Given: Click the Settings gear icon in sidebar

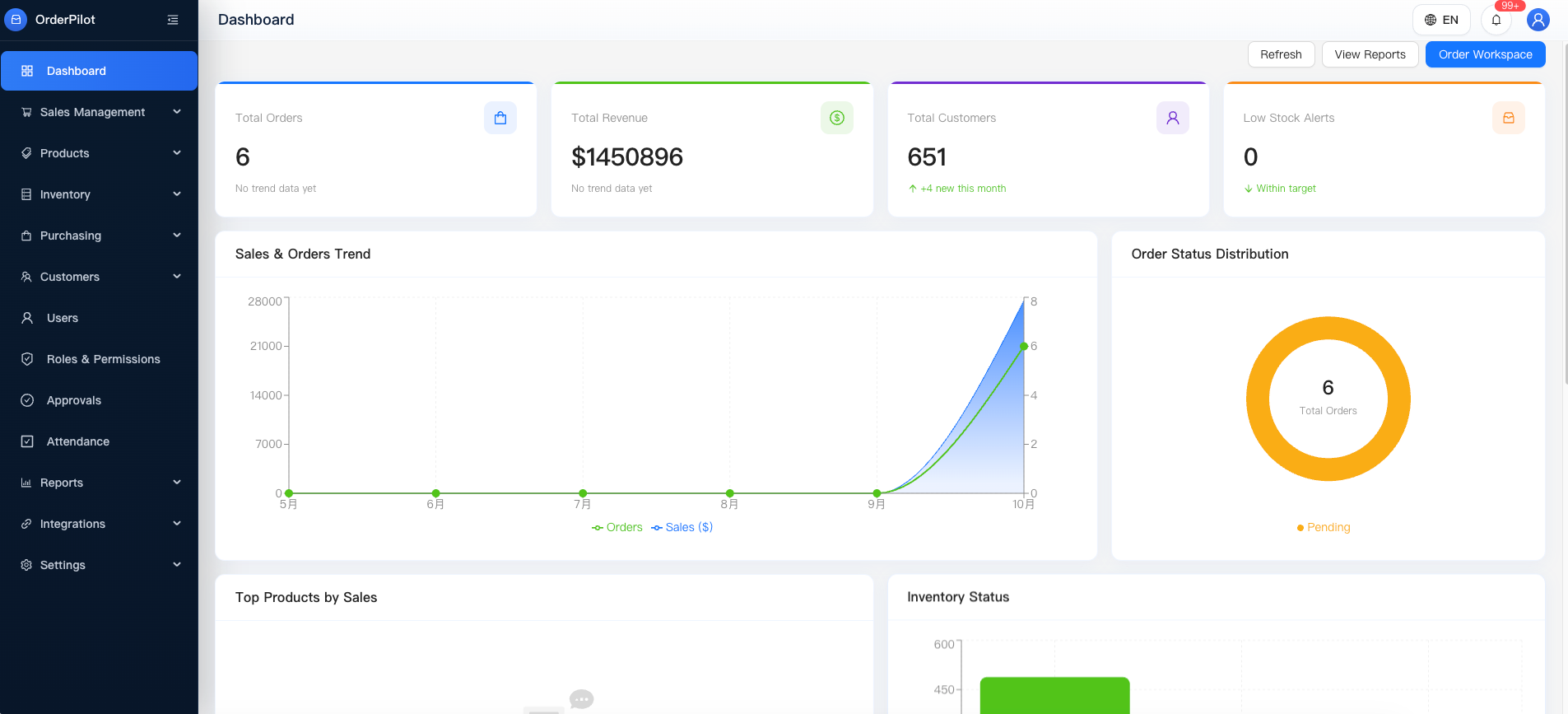Looking at the screenshot, I should click(x=26, y=565).
